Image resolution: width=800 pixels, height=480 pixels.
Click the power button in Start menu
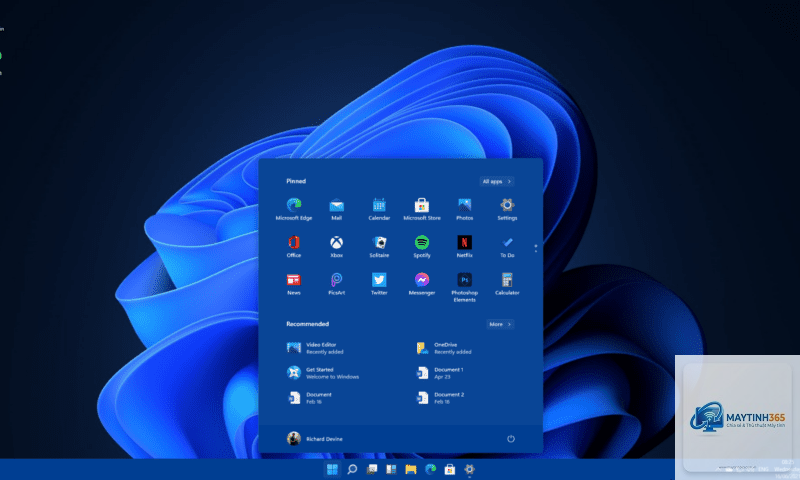511,439
